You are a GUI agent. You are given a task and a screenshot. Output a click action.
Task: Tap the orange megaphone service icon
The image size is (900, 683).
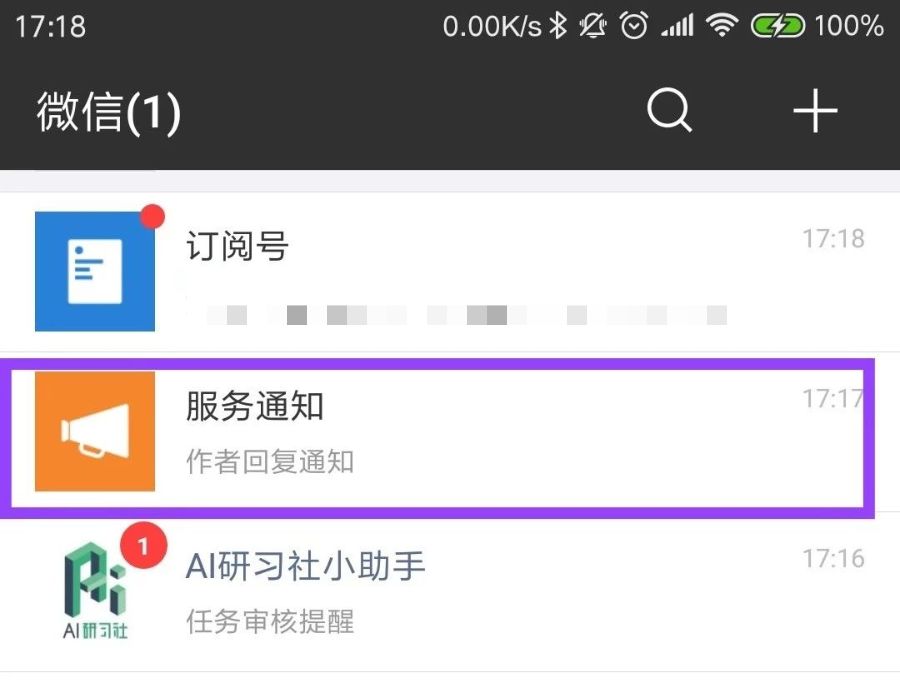tap(95, 431)
